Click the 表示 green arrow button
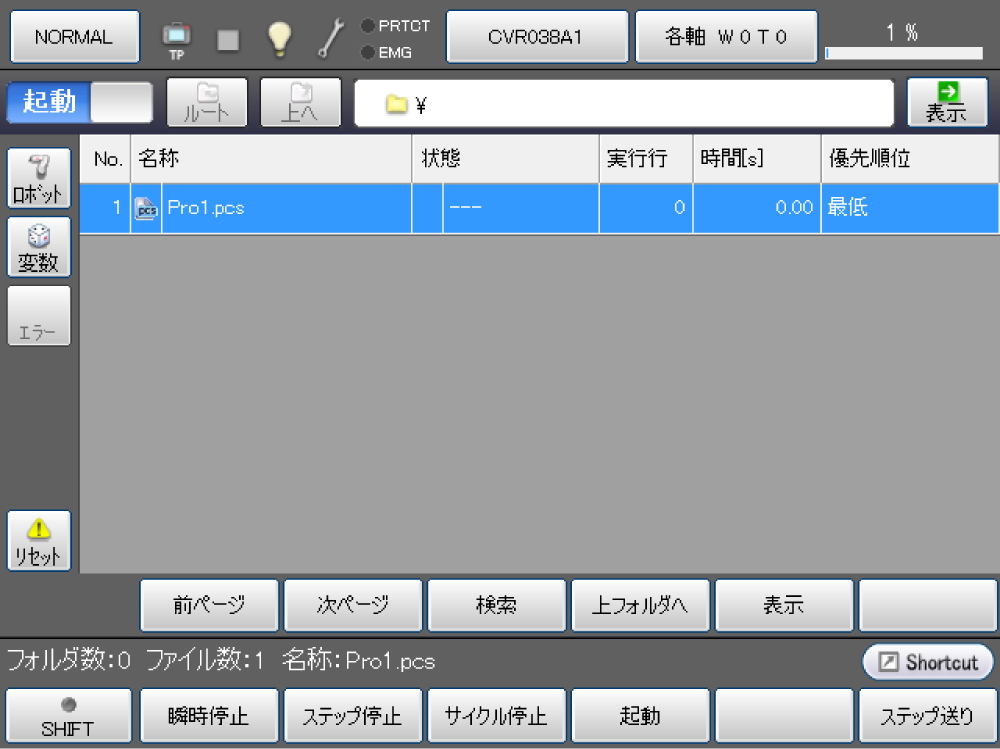 pos(946,102)
